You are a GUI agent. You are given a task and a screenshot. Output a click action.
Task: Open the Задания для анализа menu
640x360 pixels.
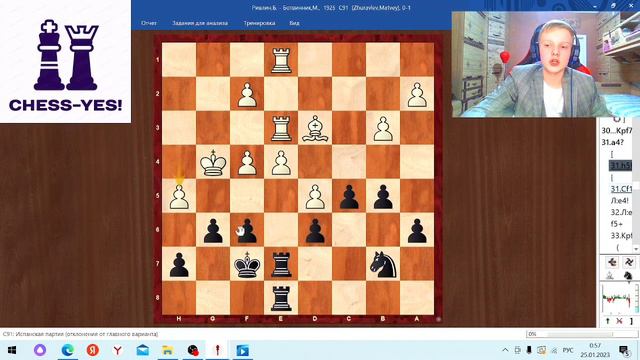click(x=200, y=23)
